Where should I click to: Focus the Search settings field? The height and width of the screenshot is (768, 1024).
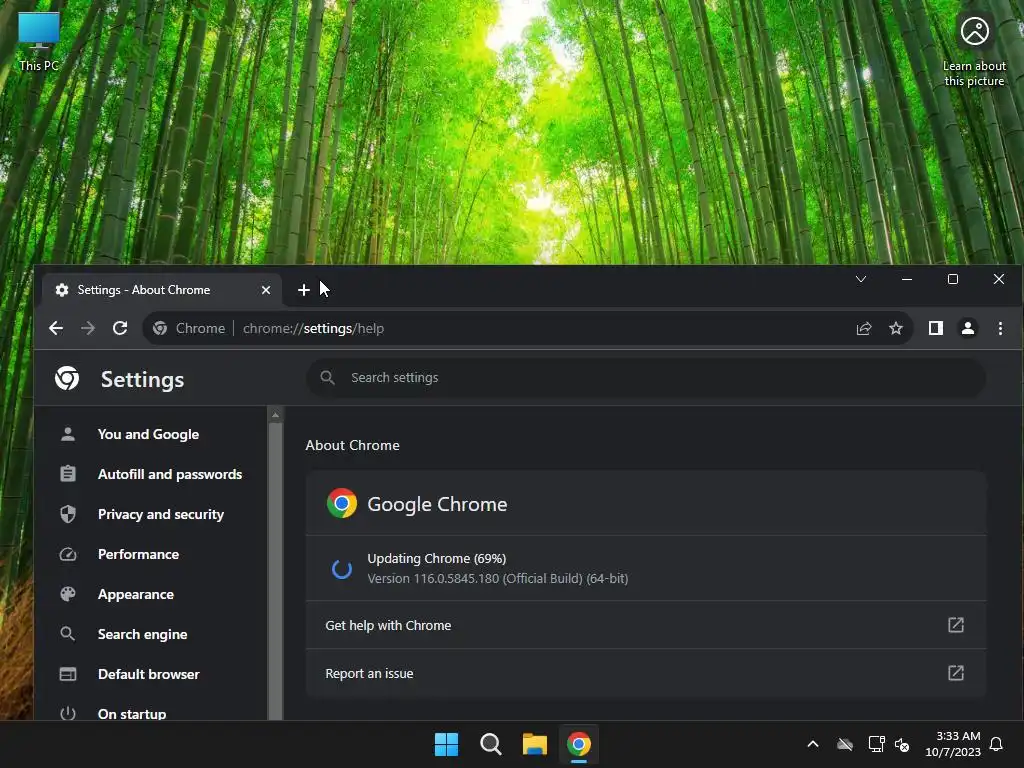point(645,377)
